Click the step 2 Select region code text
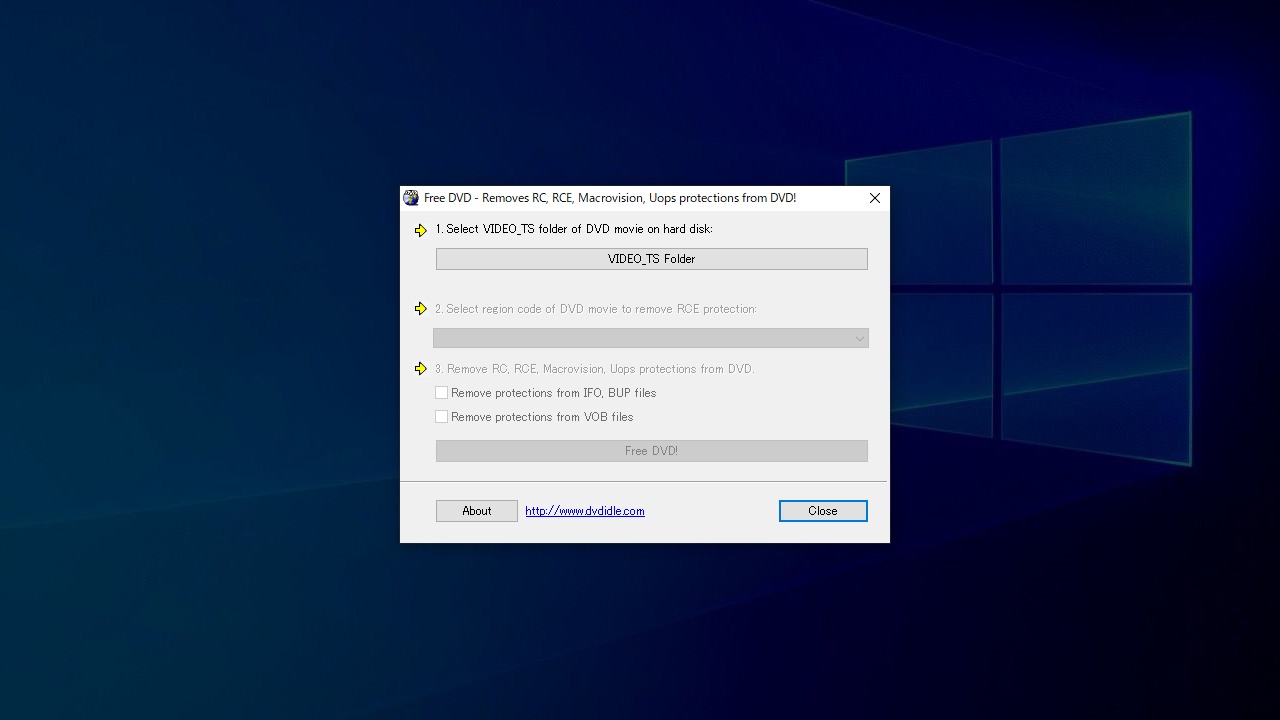Image resolution: width=1280 pixels, height=720 pixels. click(596, 309)
